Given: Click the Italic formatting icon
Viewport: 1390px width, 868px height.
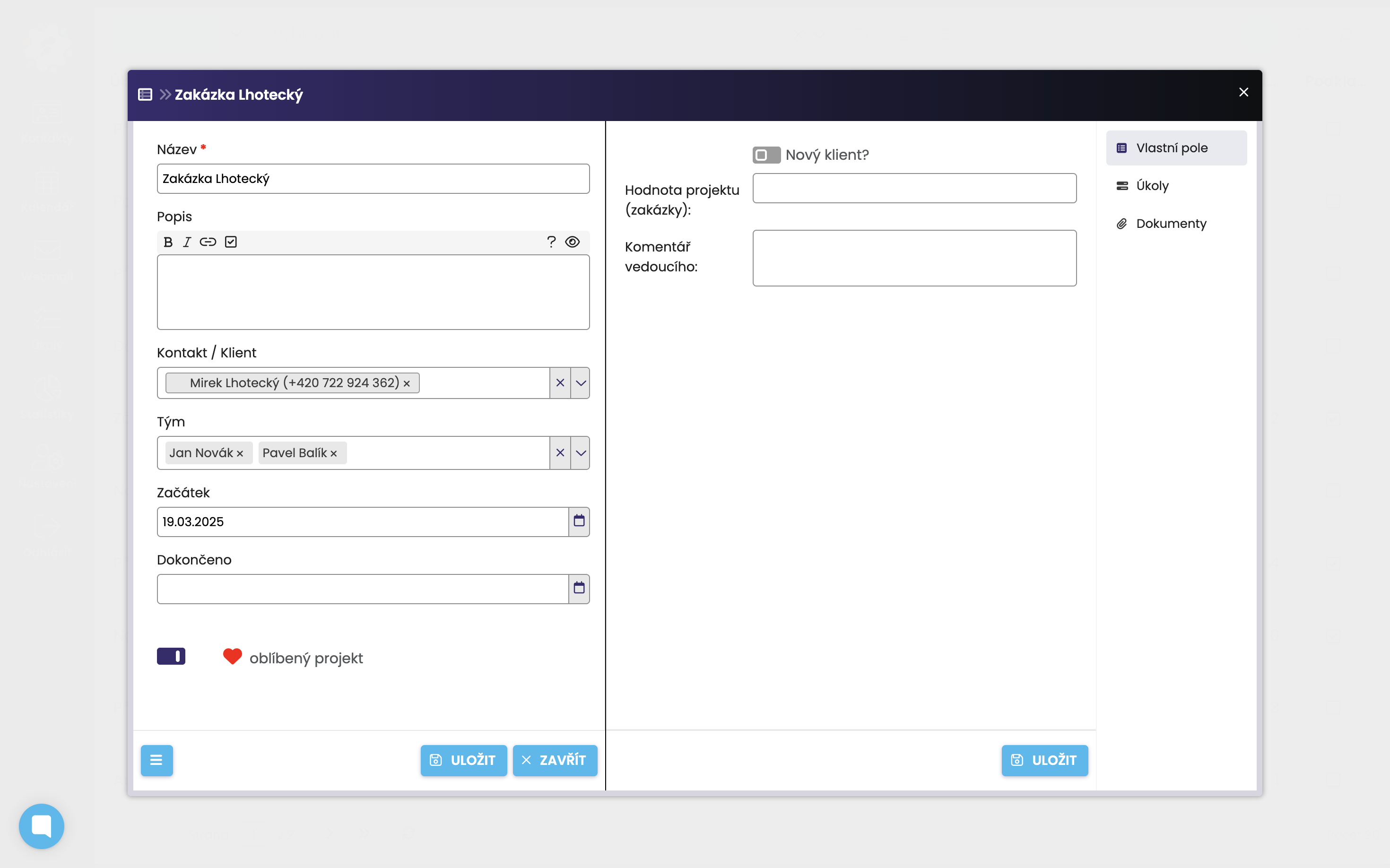Looking at the screenshot, I should coord(187,242).
